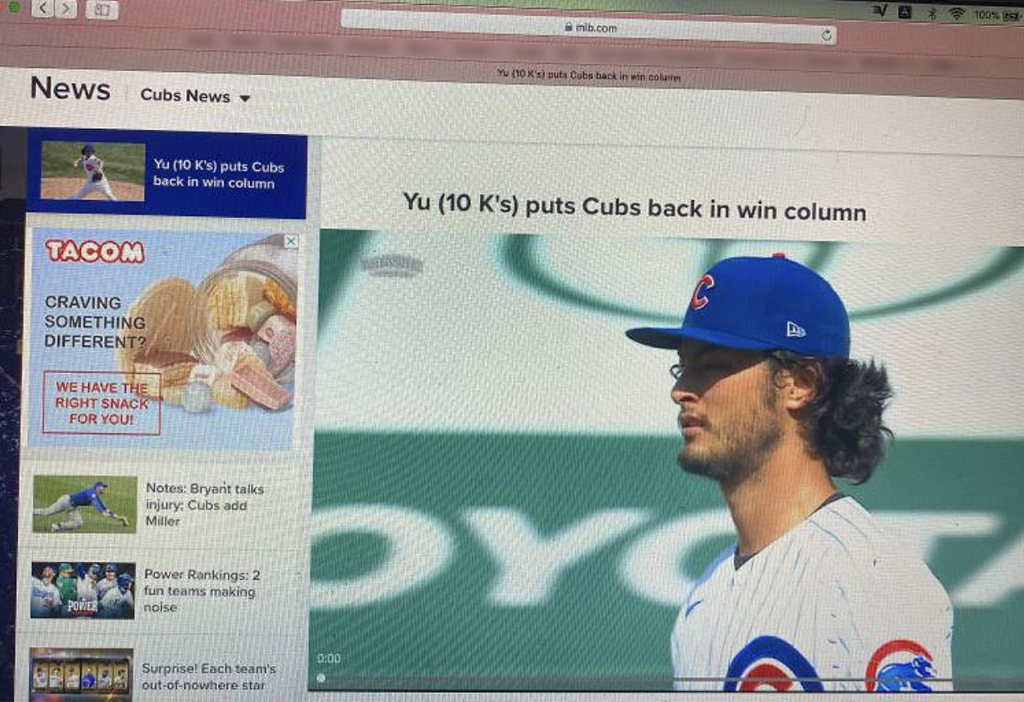Screen dimensions: 1024x702
Task: Open Surprise! Each team's out-of-nowhere star story
Action: tap(208, 677)
